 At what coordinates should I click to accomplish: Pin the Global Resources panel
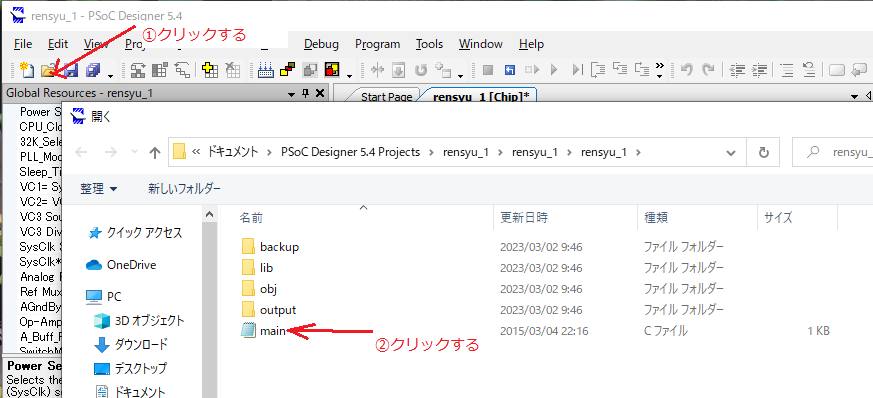point(306,94)
